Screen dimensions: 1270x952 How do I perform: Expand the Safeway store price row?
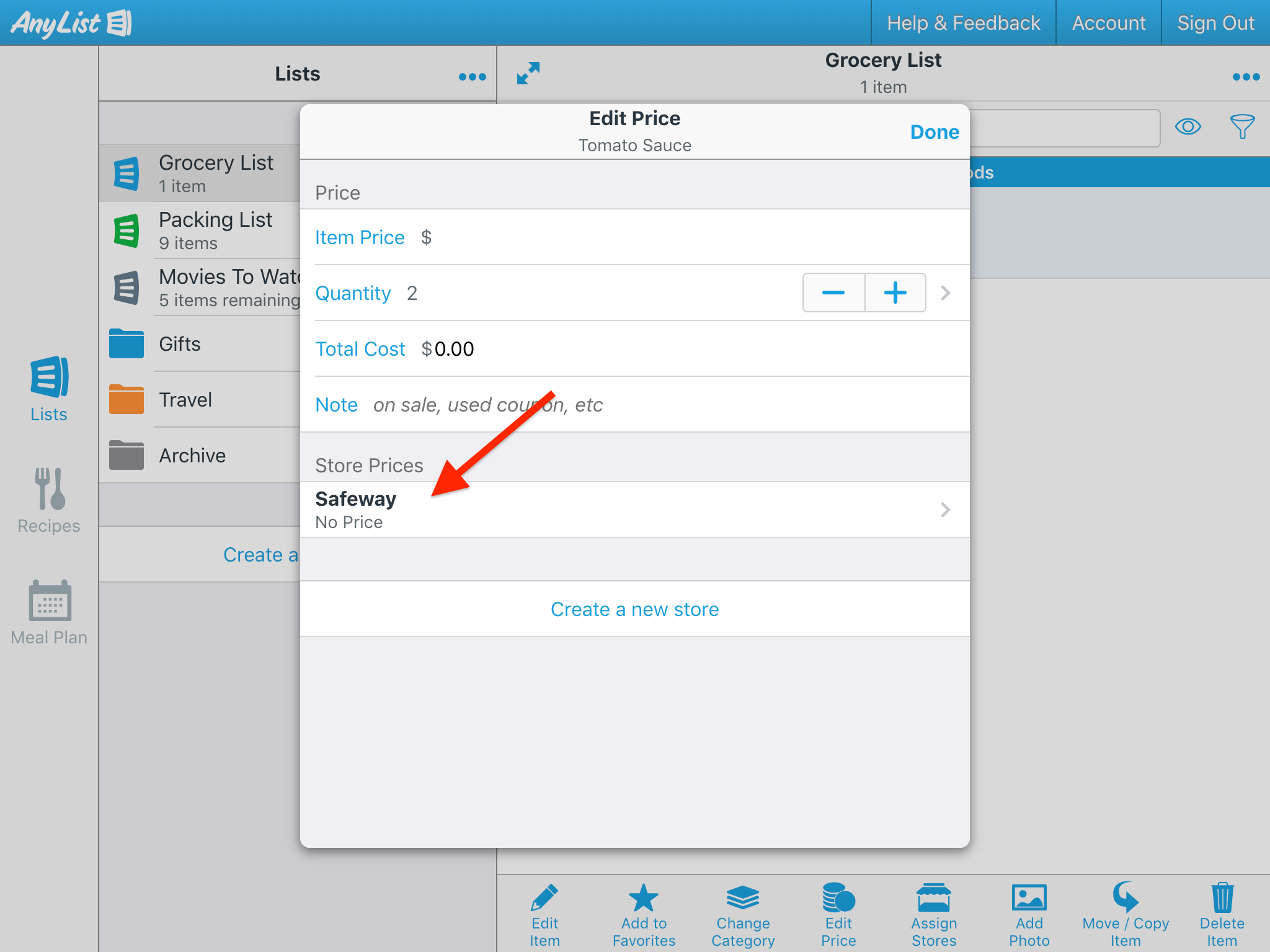pos(634,509)
